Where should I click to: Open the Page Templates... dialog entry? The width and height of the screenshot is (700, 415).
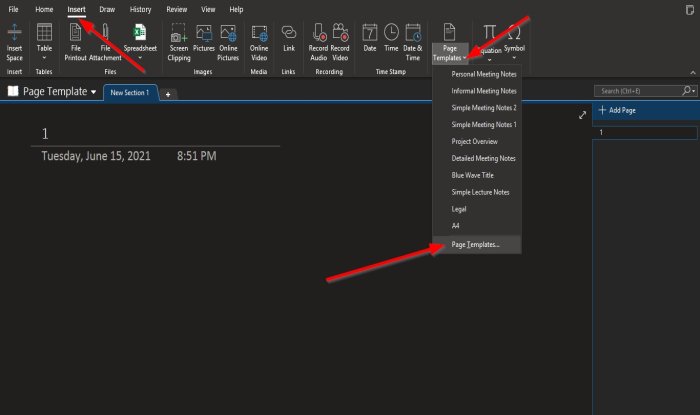click(x=475, y=245)
